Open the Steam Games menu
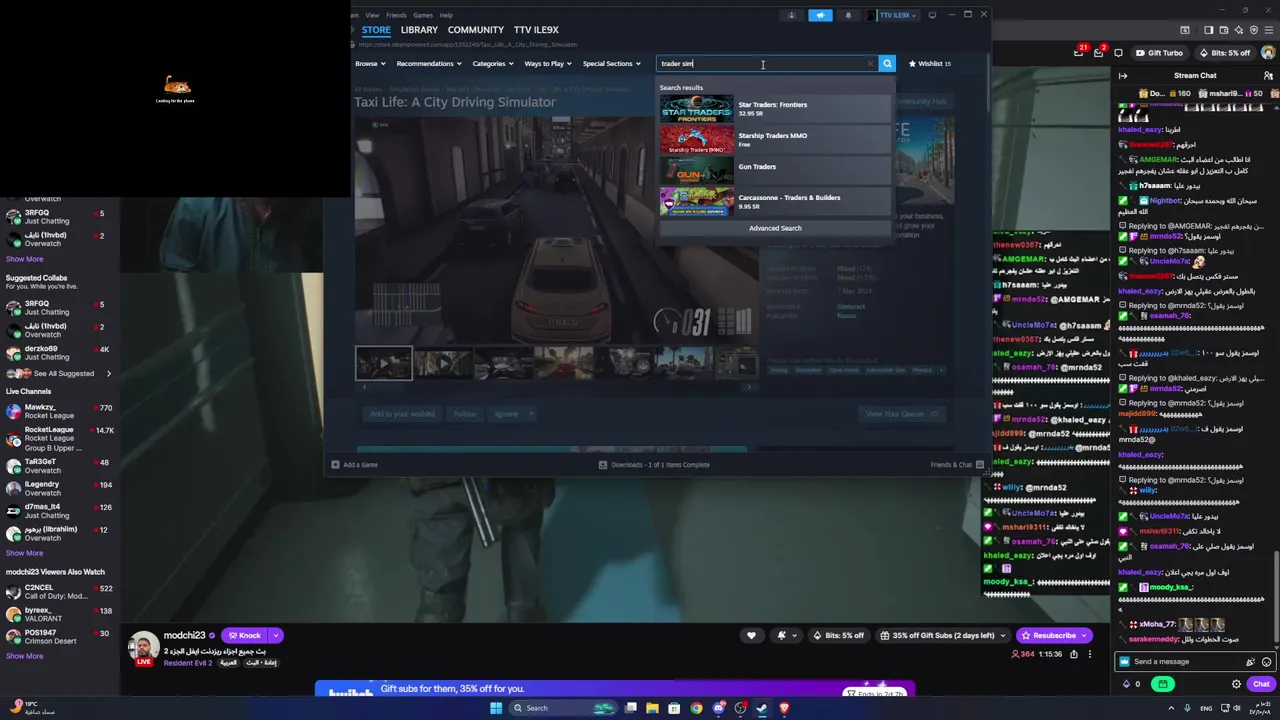The width and height of the screenshot is (1280, 720). click(423, 15)
